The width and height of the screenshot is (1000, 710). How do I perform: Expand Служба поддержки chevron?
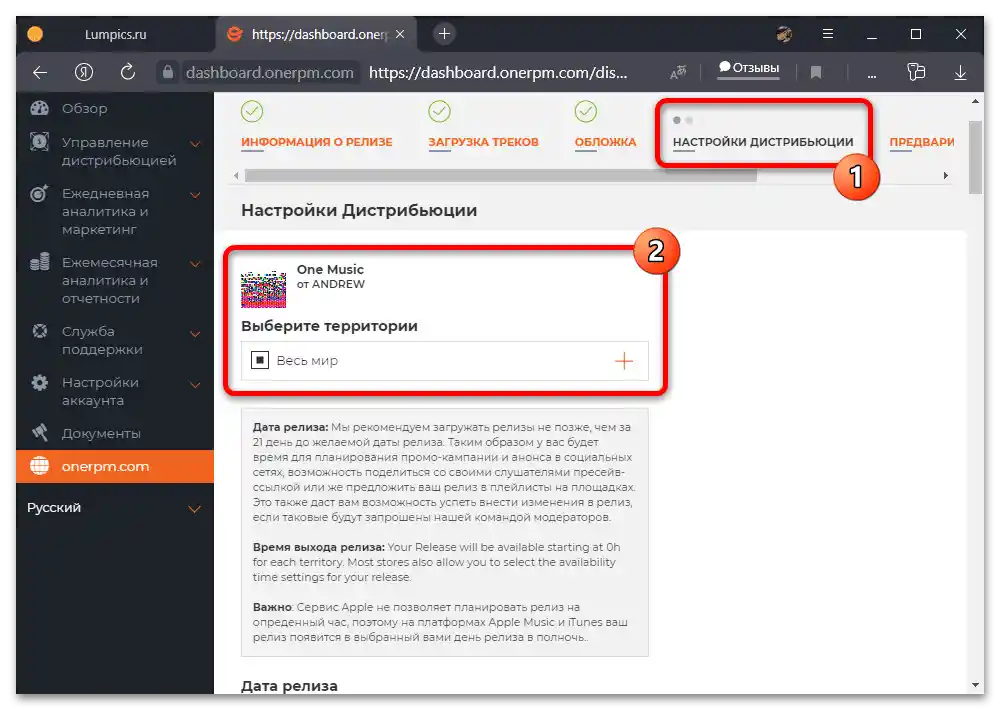195,334
